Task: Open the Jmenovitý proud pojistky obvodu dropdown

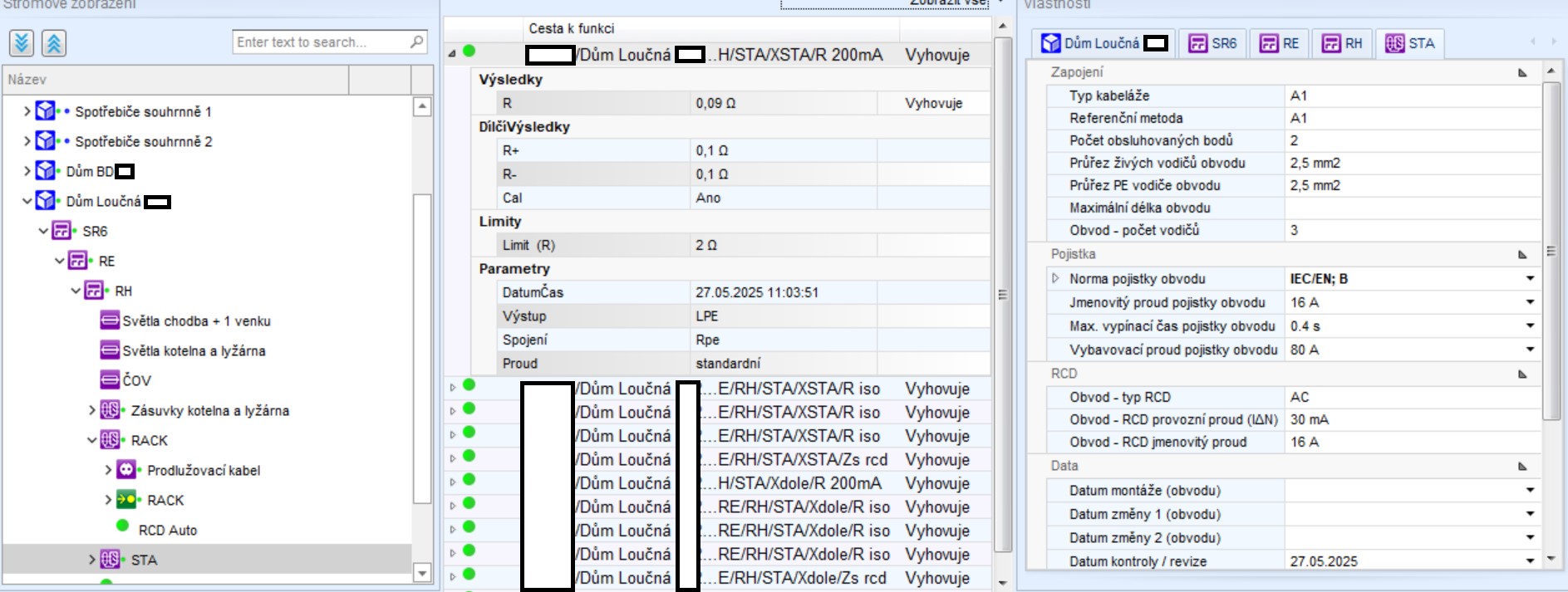Action: (1530, 302)
